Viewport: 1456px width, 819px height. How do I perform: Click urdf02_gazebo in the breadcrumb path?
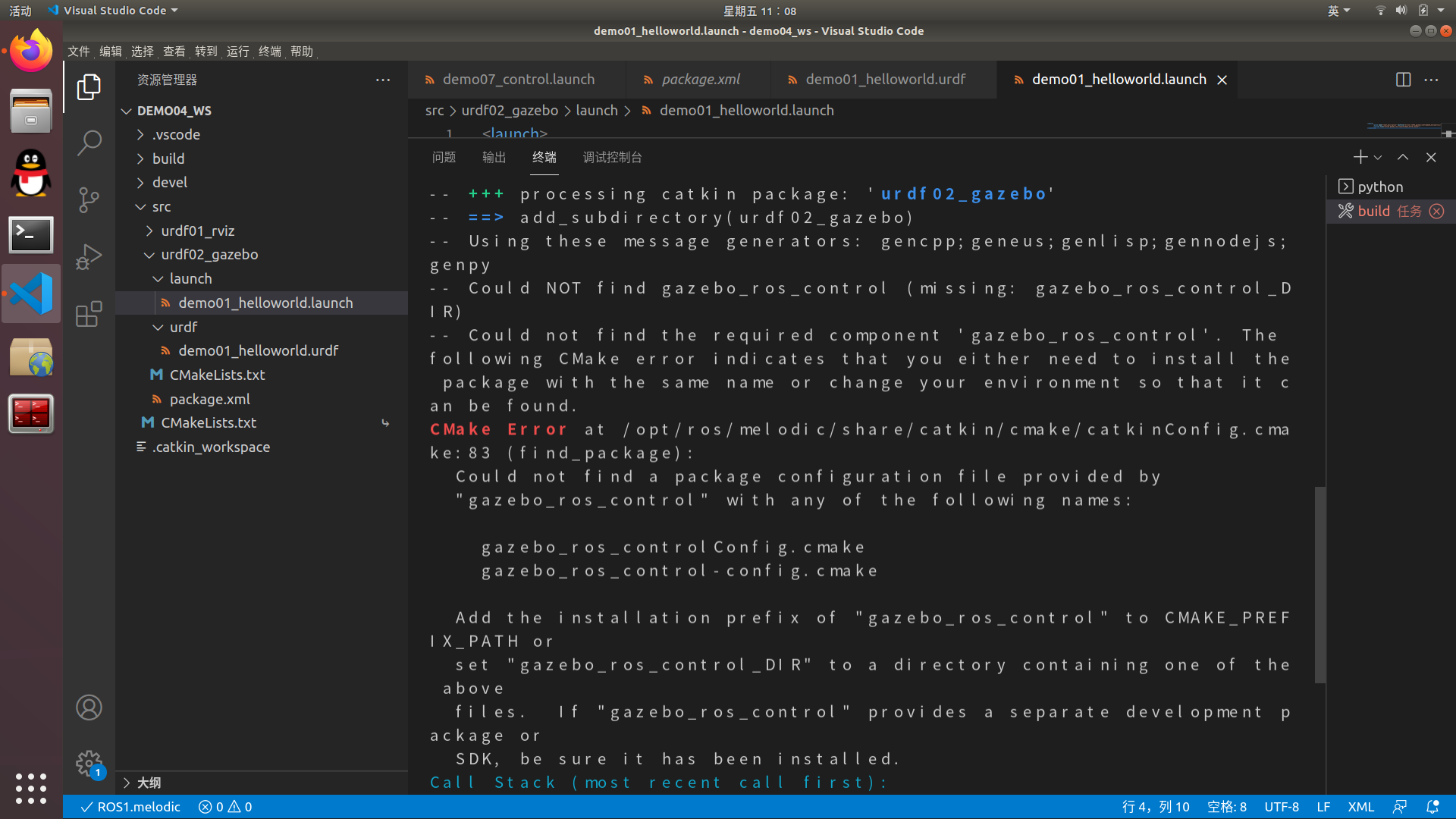click(510, 111)
